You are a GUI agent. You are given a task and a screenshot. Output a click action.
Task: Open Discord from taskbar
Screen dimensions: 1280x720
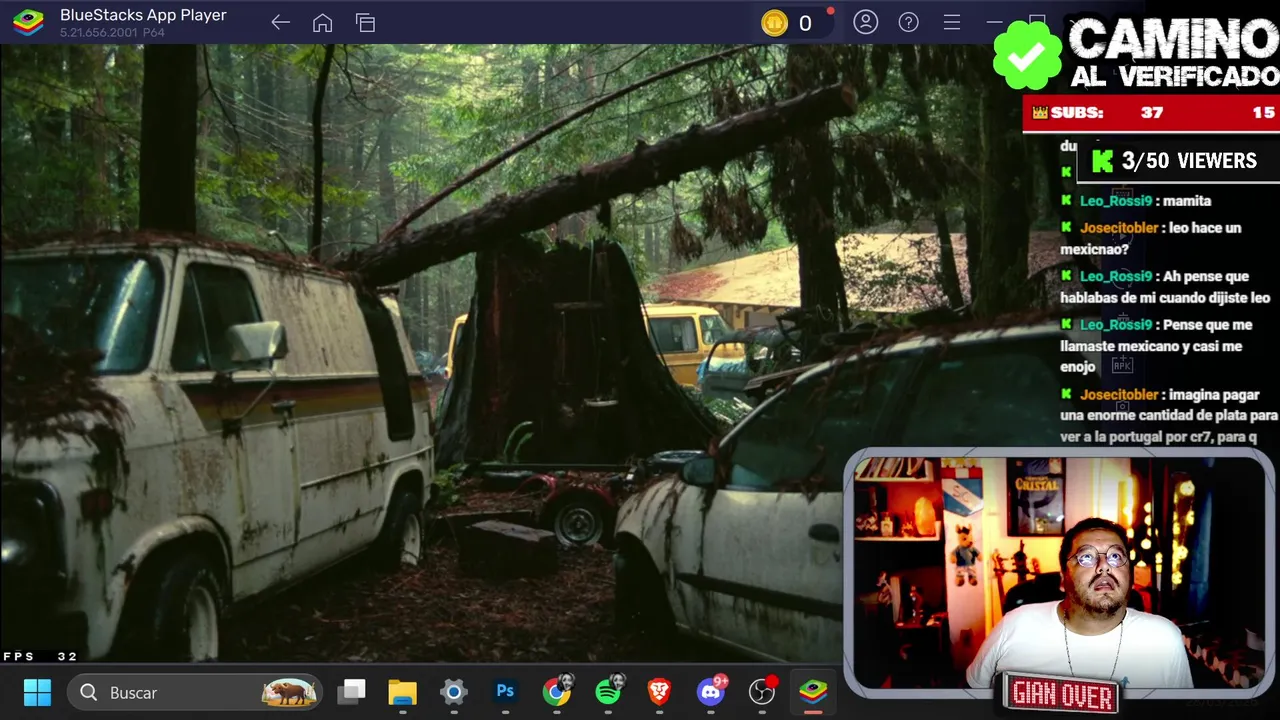coord(711,691)
